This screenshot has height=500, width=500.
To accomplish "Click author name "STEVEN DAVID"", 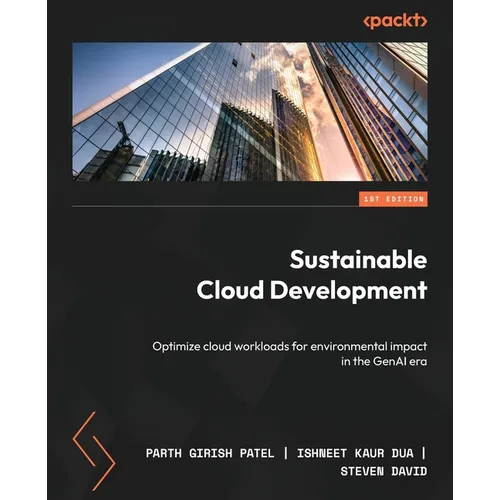I will coord(384,471).
